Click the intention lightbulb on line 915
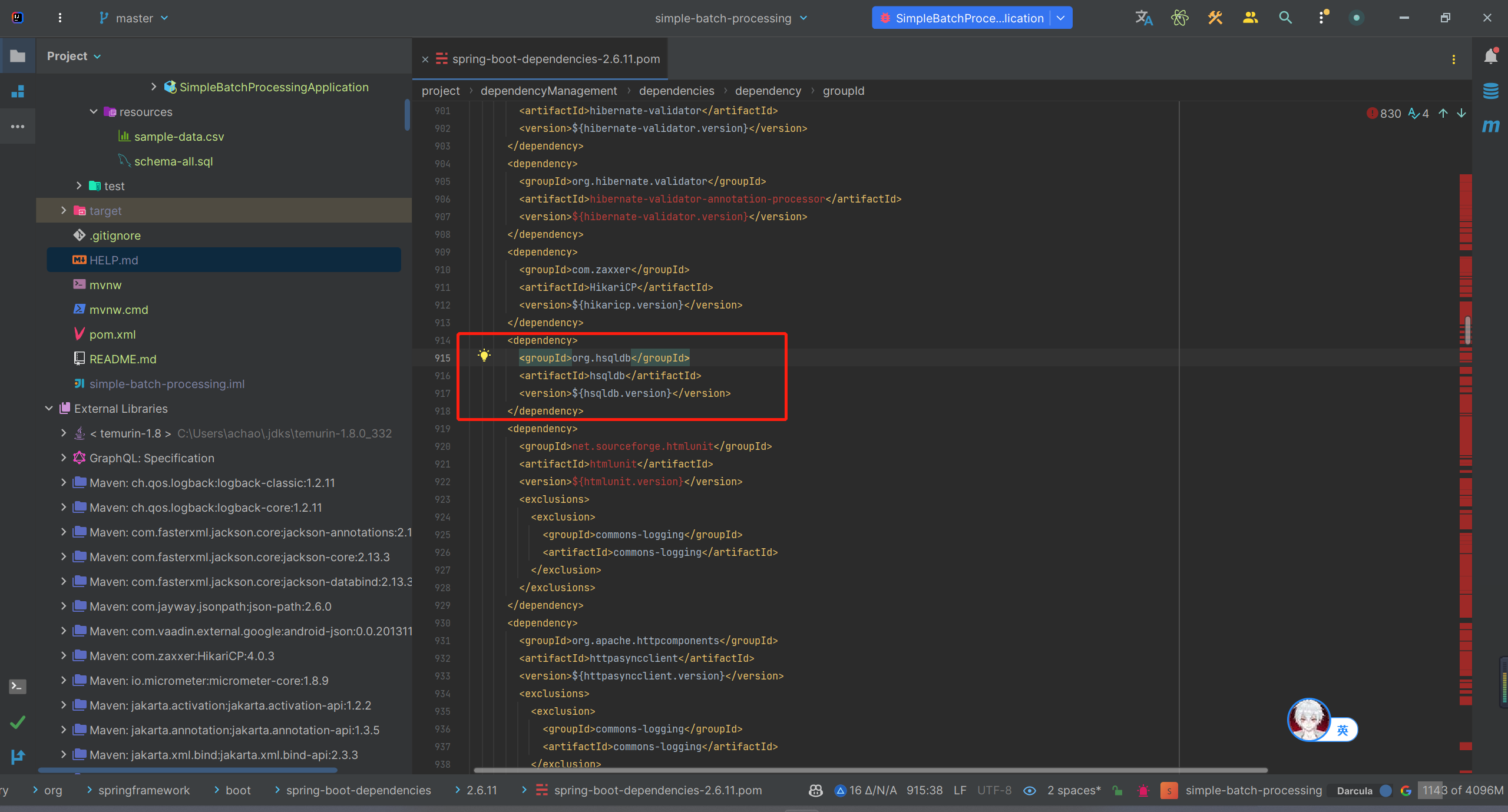The width and height of the screenshot is (1508, 812). pos(484,355)
